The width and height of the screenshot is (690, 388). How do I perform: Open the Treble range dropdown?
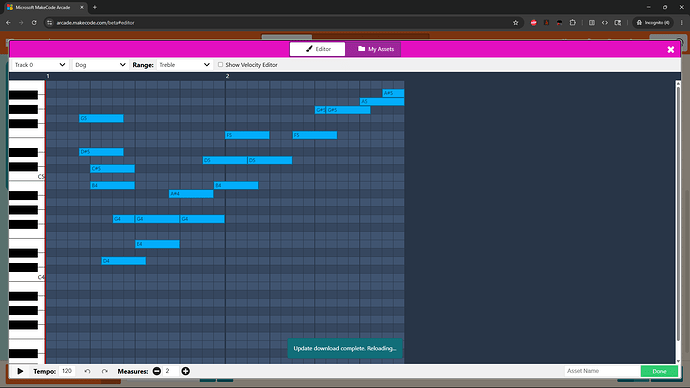pyautogui.click(x=184, y=65)
